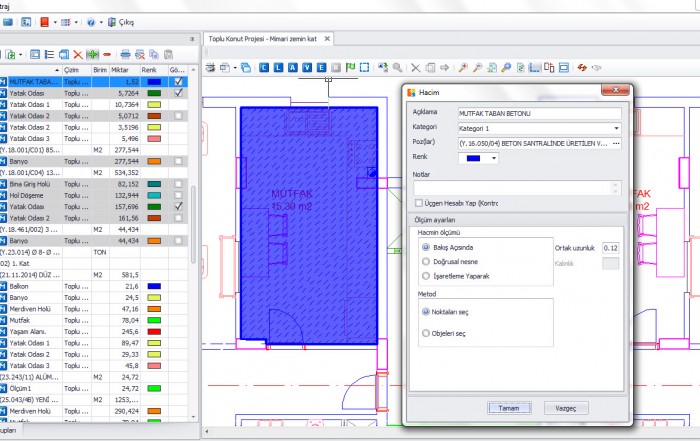700x441 pixels.
Task: Click the Çıkış exit menu item
Action: click(x=126, y=21)
